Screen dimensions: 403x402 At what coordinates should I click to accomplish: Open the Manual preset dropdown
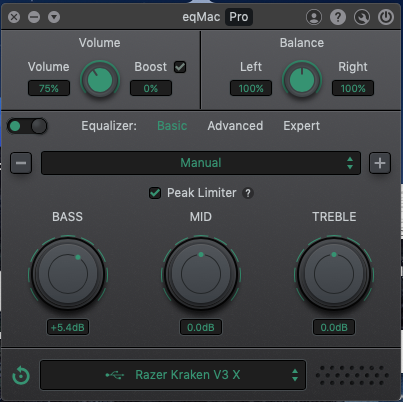point(201,163)
